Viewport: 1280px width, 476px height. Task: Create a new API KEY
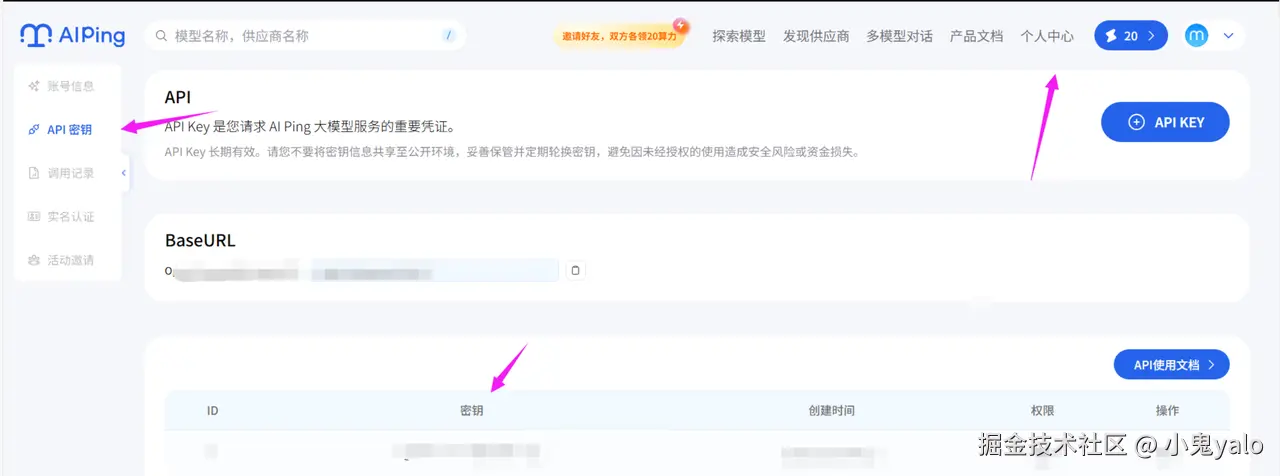pyautogui.click(x=1165, y=122)
